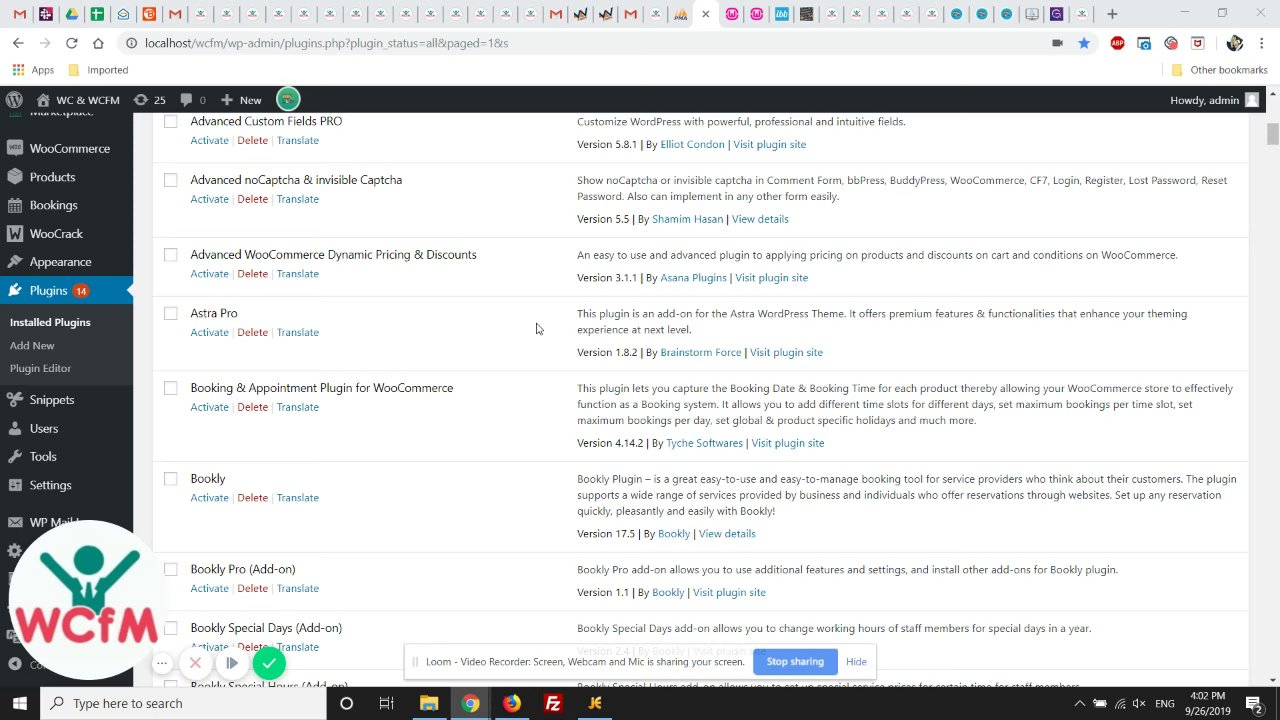Click the WordPress logo in admin bar
This screenshot has width=1280, height=720.
(x=14, y=100)
